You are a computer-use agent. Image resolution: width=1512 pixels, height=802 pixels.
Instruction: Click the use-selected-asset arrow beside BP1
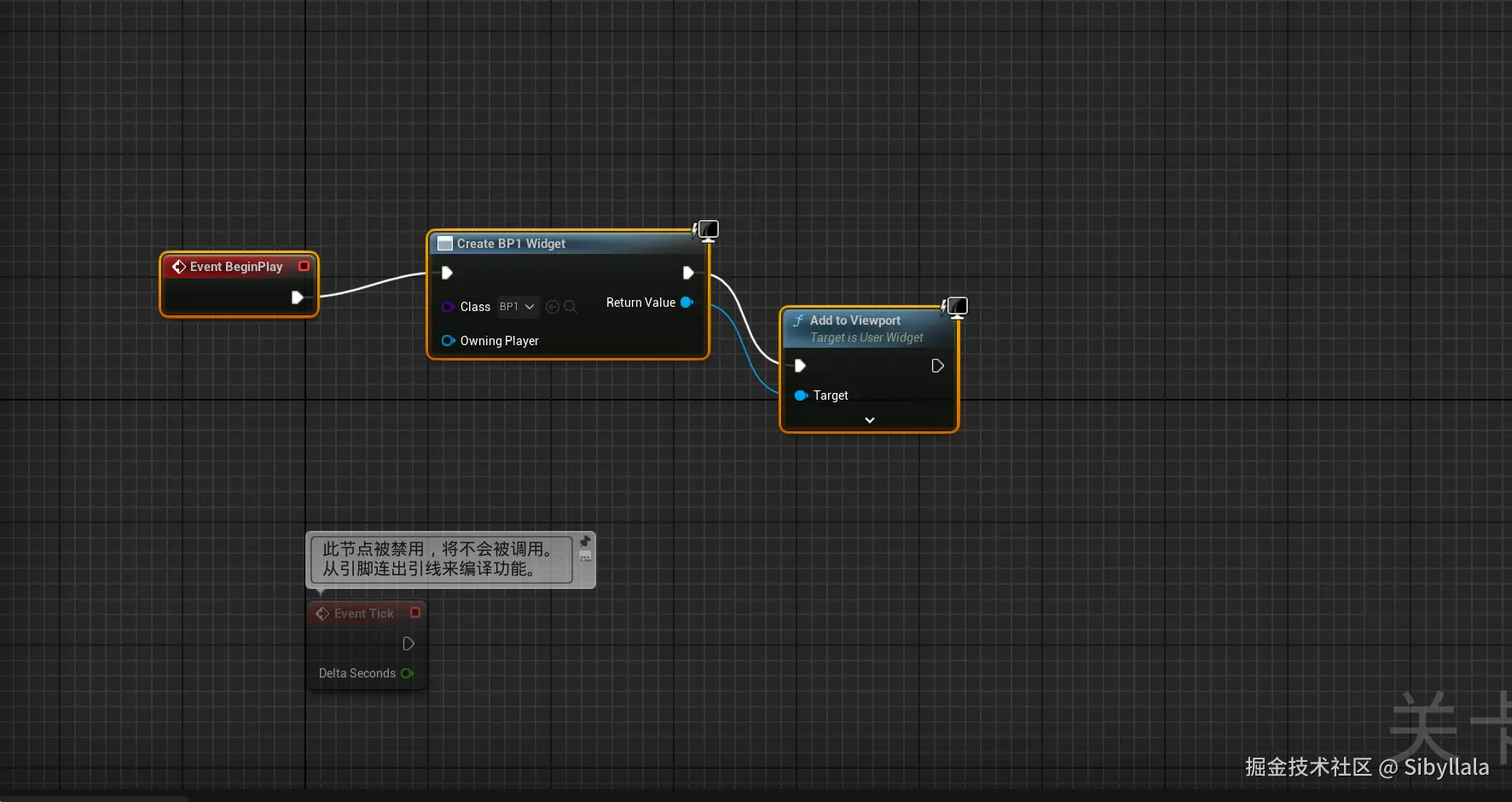[553, 307]
